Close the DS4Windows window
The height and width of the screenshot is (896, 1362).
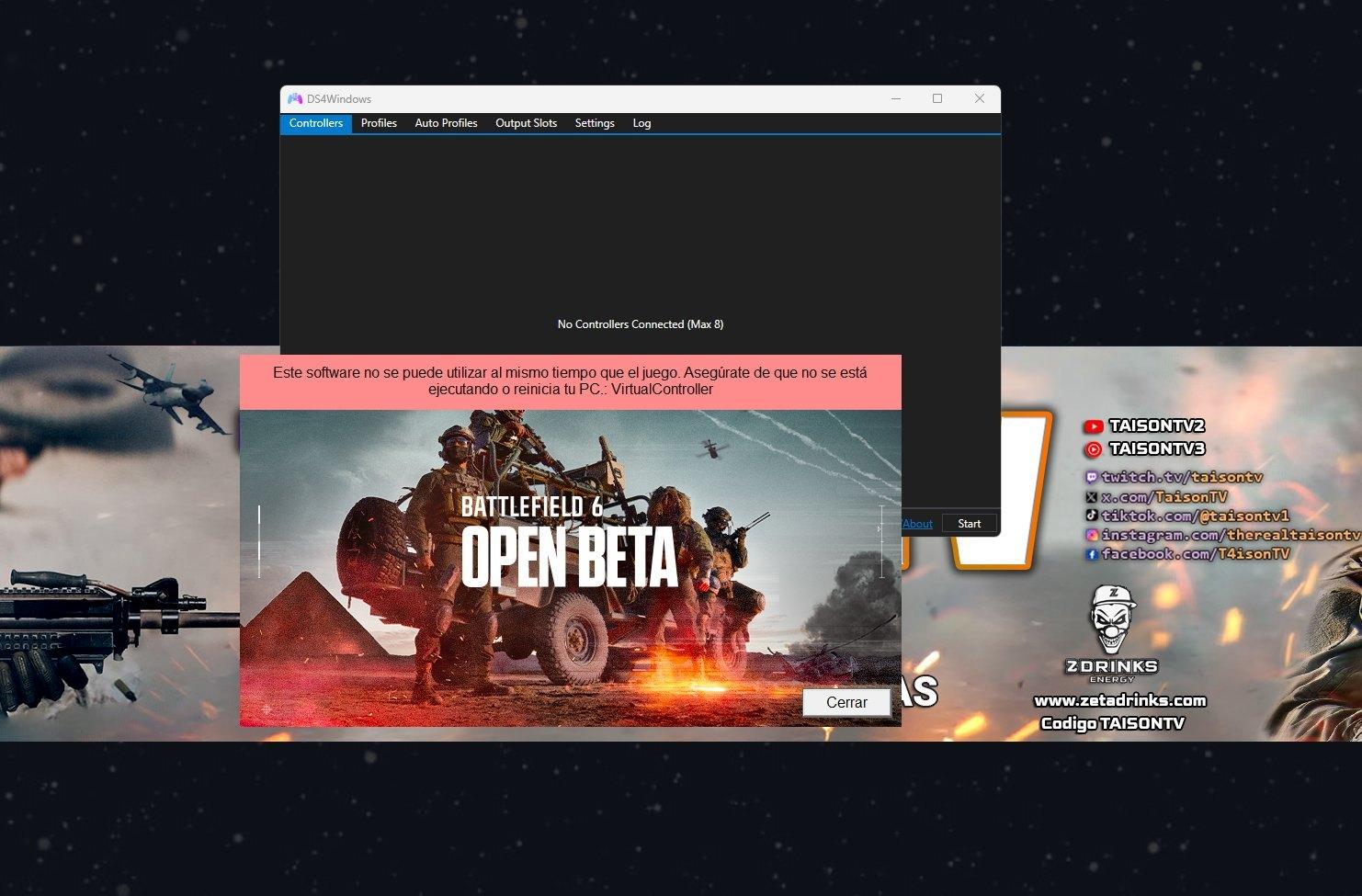[x=980, y=98]
